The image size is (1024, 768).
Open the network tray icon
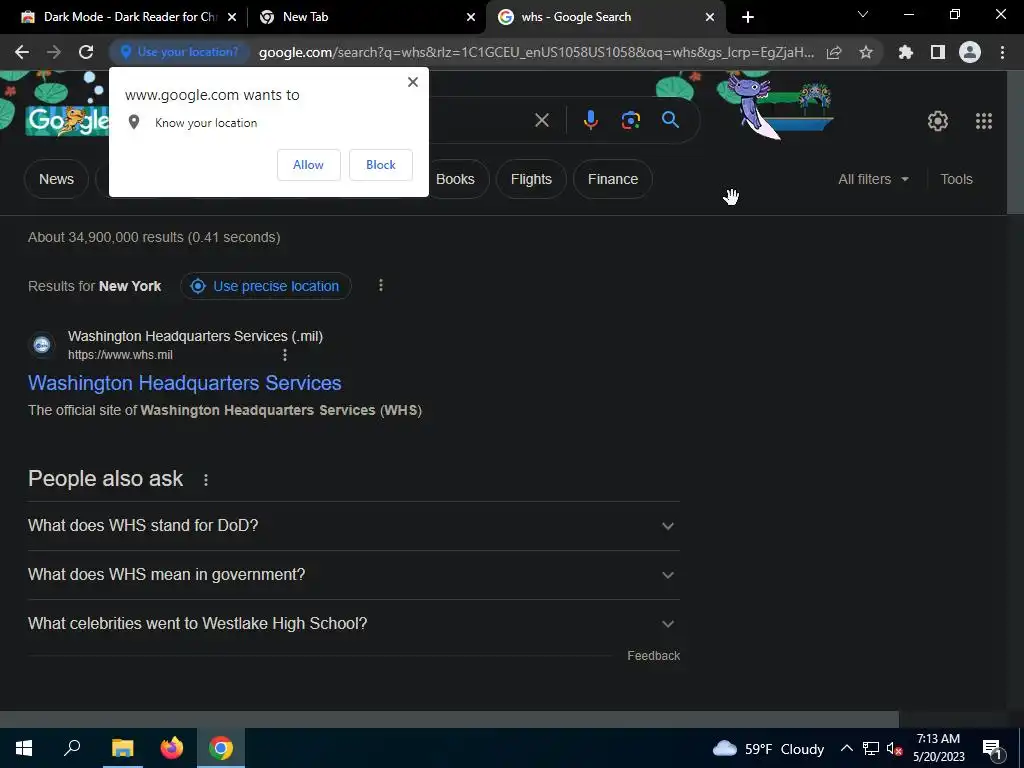tap(871, 748)
